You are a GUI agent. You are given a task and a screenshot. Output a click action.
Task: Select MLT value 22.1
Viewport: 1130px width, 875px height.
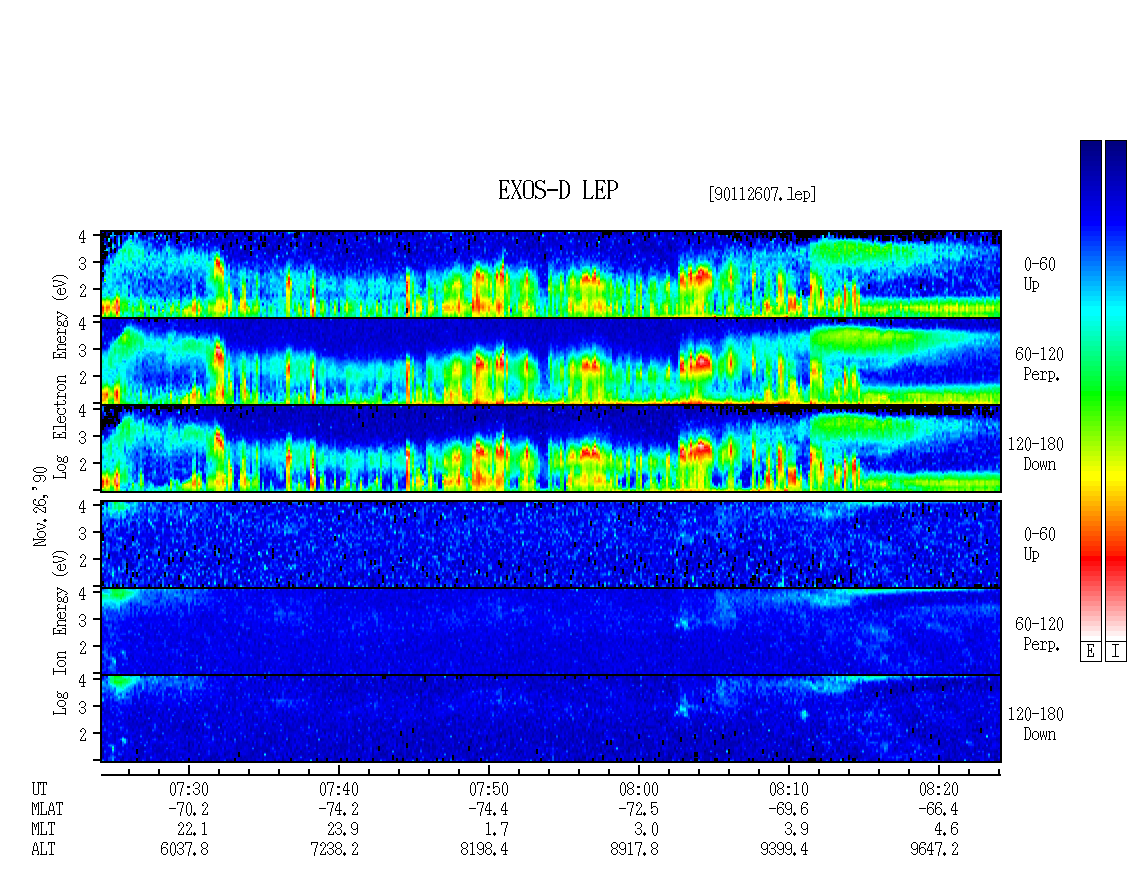193,830
